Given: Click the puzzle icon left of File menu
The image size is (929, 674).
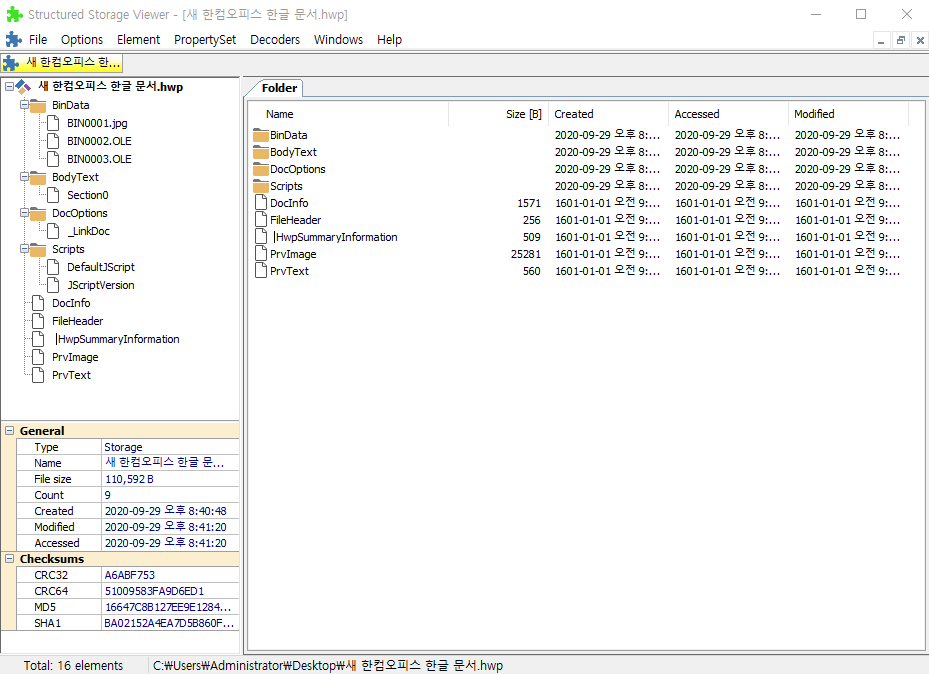Looking at the screenshot, I should click(14, 40).
